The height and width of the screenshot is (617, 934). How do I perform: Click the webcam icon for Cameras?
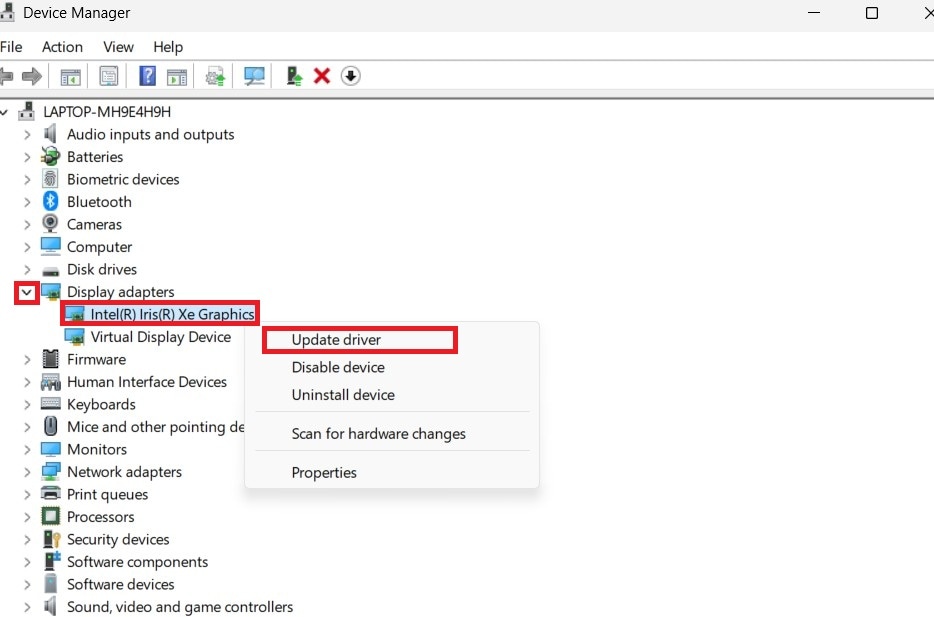pyautogui.click(x=51, y=223)
